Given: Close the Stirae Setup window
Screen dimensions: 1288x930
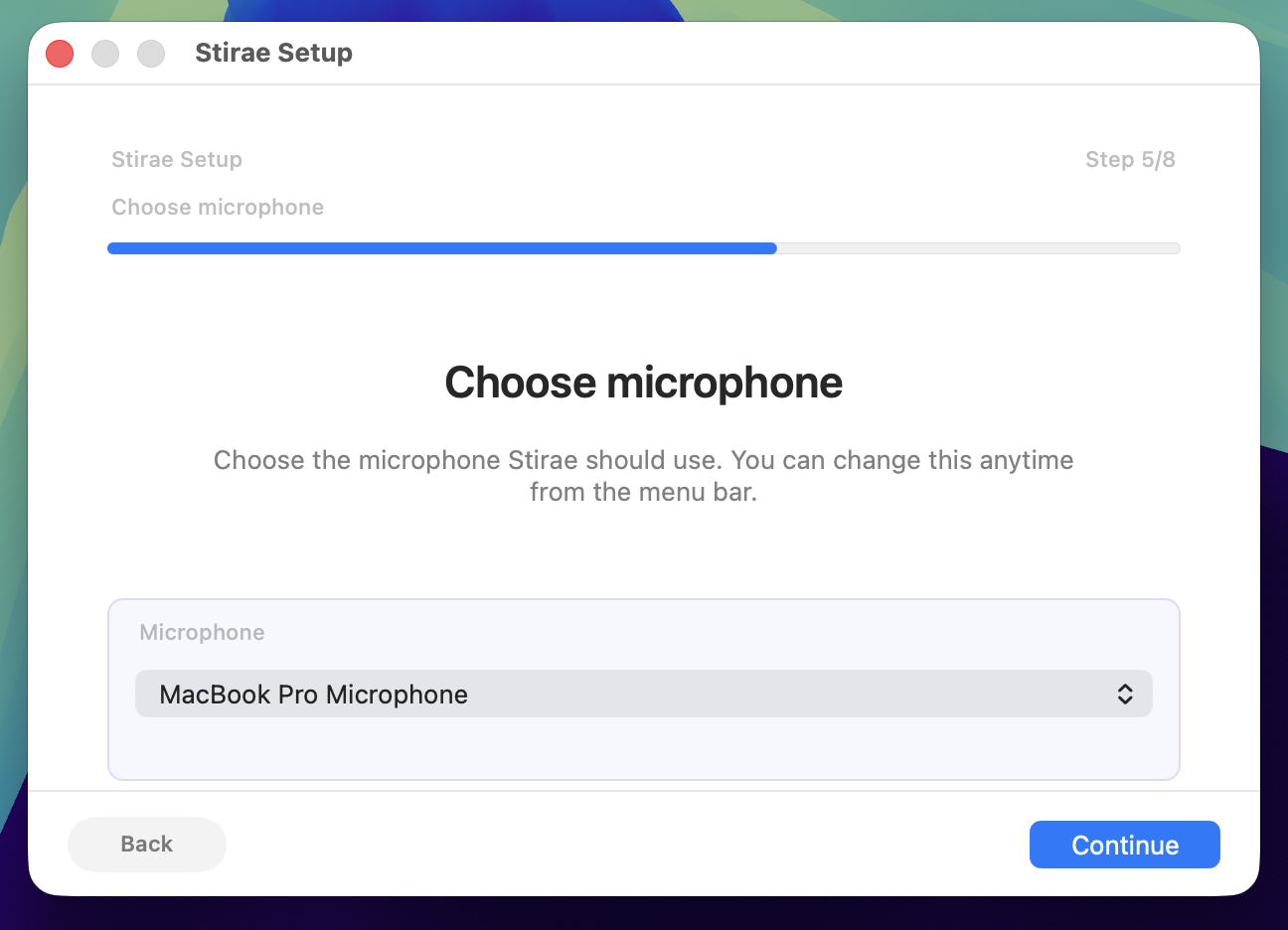Looking at the screenshot, I should (x=60, y=54).
